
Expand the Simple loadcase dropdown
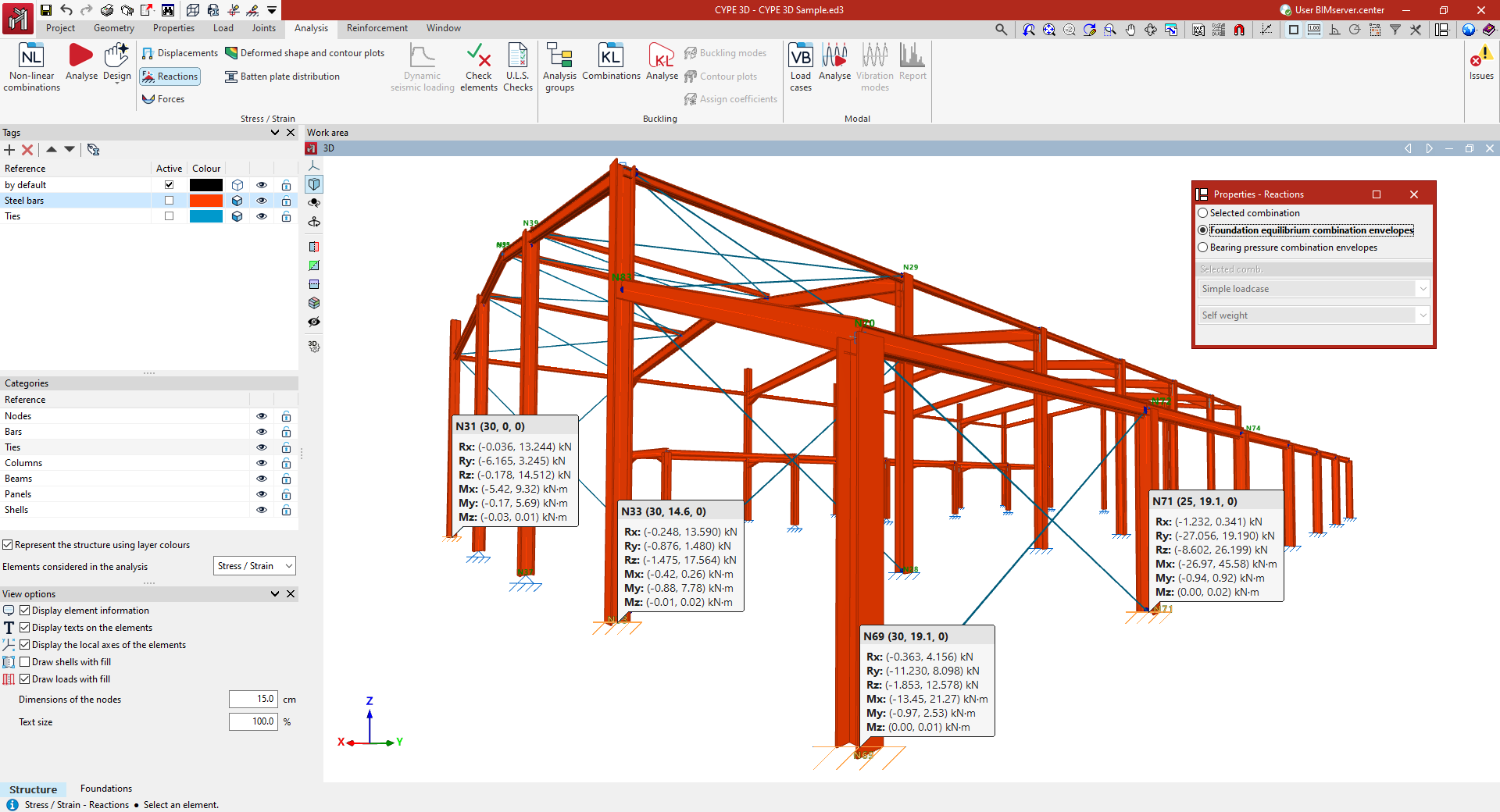[x=1423, y=289]
